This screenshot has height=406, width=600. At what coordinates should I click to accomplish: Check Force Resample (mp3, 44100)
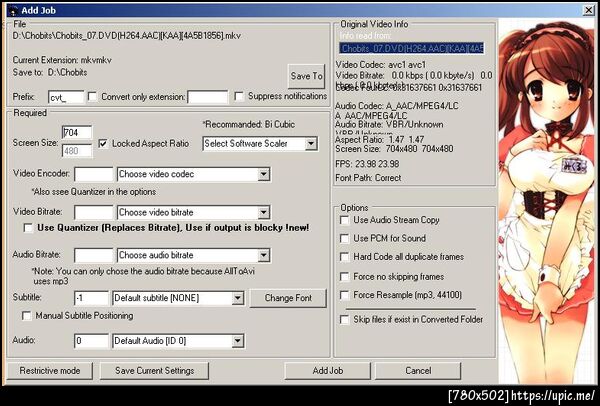coord(344,295)
